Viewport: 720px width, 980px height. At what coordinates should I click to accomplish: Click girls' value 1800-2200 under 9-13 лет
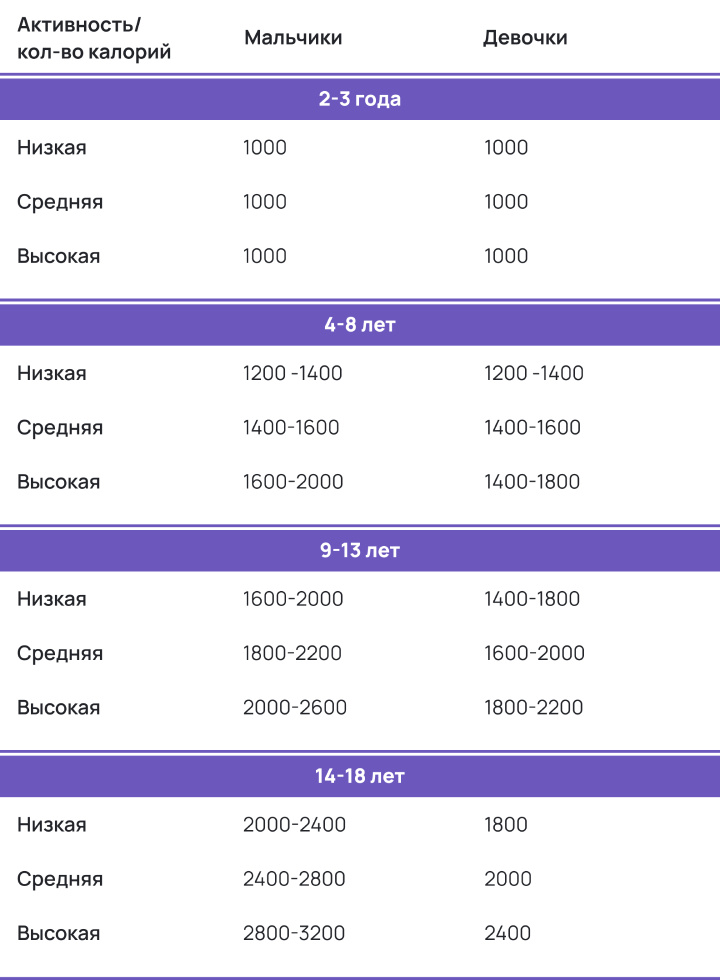coord(534,707)
